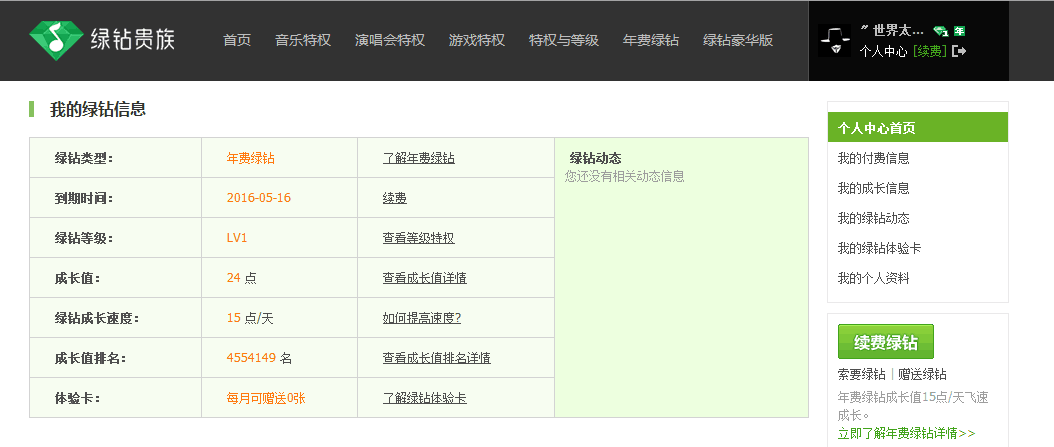Click the 赠送绿钻 link

click(922, 374)
